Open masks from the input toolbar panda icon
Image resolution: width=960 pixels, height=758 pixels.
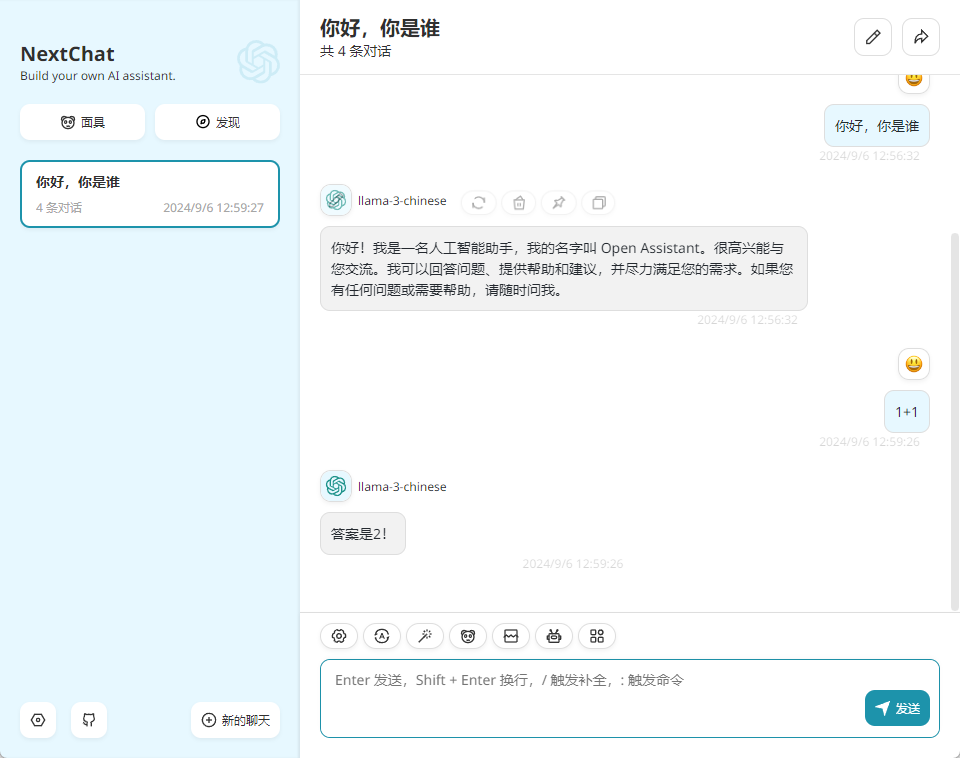pyautogui.click(x=468, y=636)
